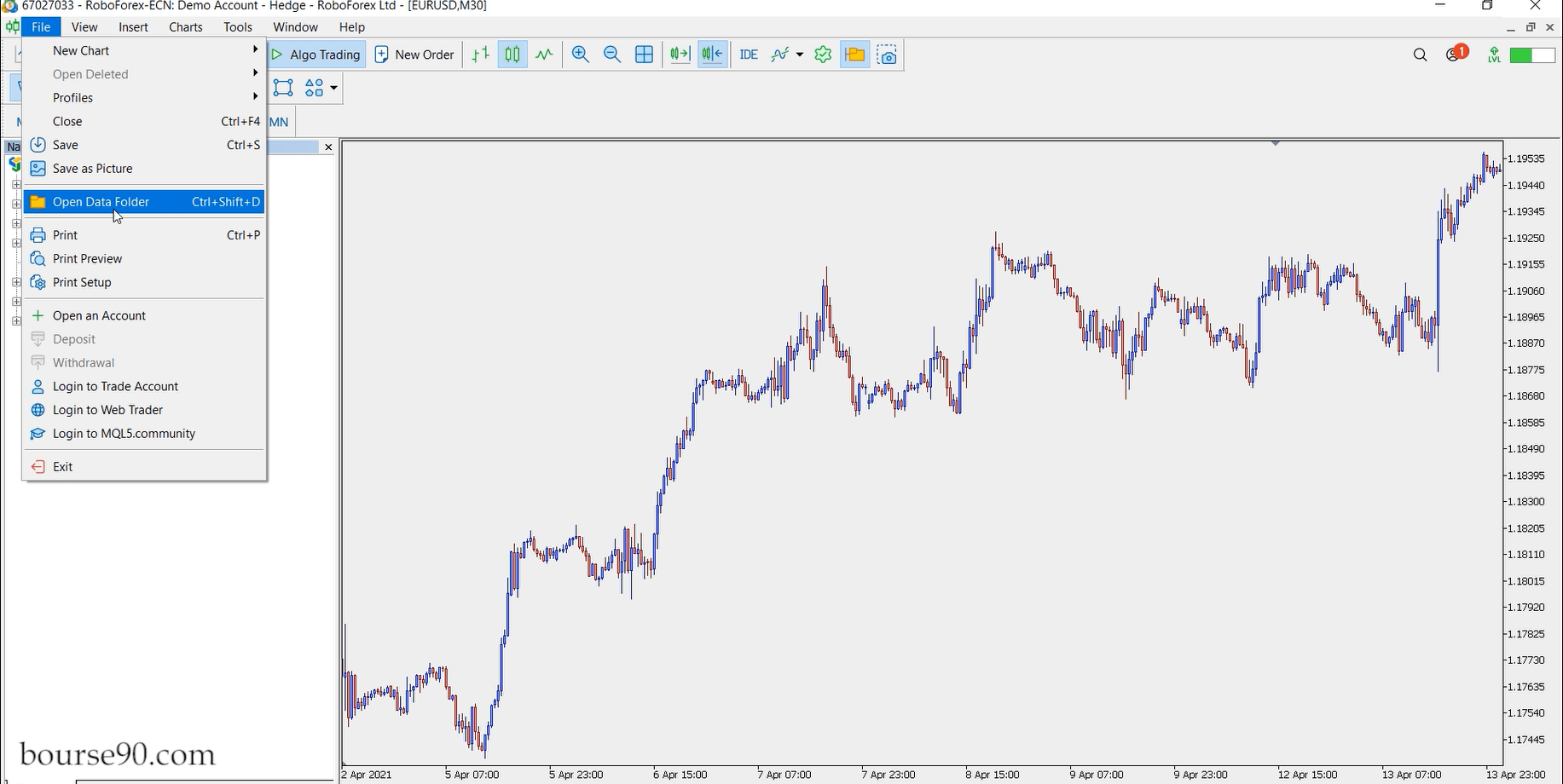Click the New Order button

coord(414,55)
